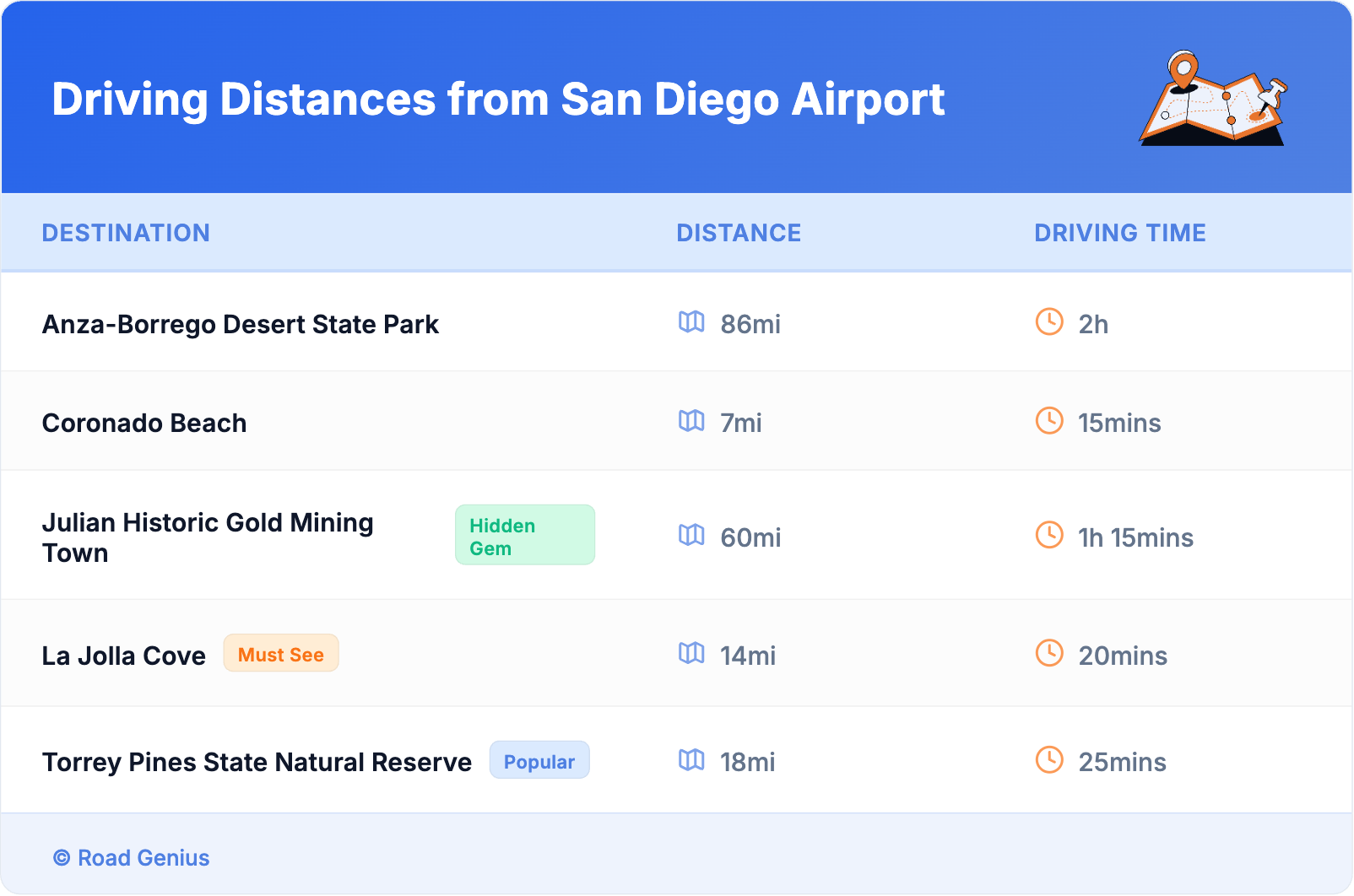This screenshot has height=896, width=1354.
Task: Click the Destination column header
Action: [126, 233]
